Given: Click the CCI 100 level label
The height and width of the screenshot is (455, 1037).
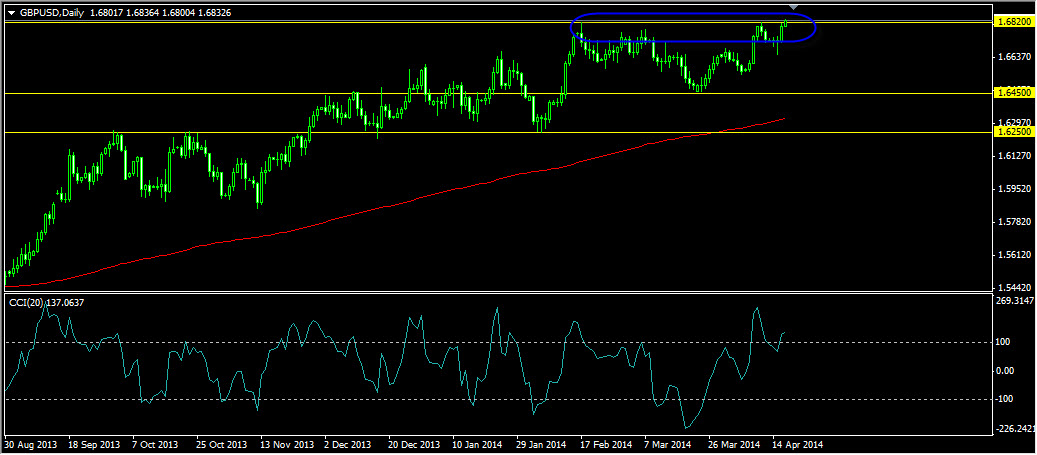Looking at the screenshot, I should pos(1004,342).
